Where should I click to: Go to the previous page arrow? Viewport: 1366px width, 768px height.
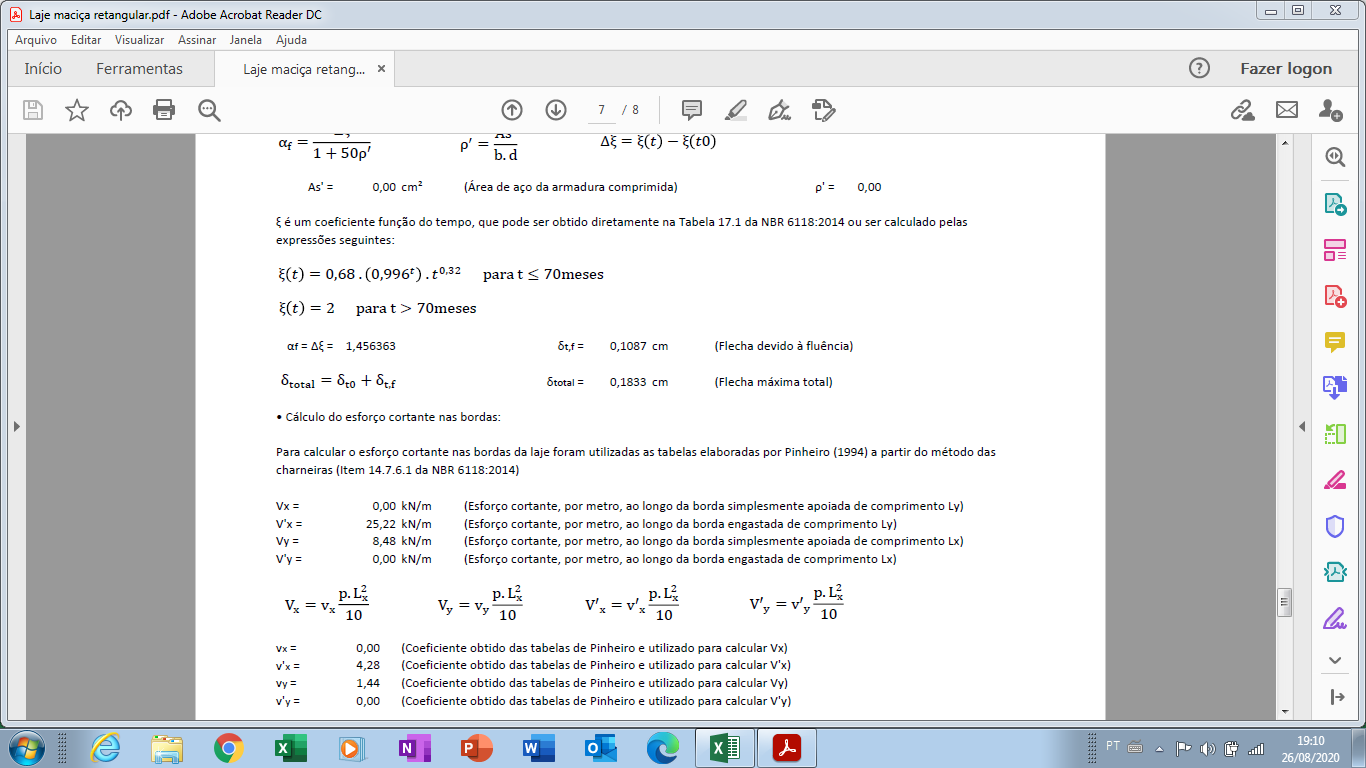(512, 110)
